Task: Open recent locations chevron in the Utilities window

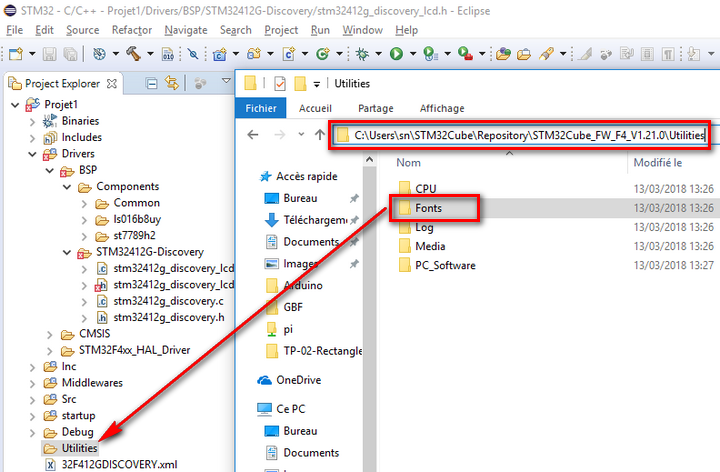Action: [301, 135]
